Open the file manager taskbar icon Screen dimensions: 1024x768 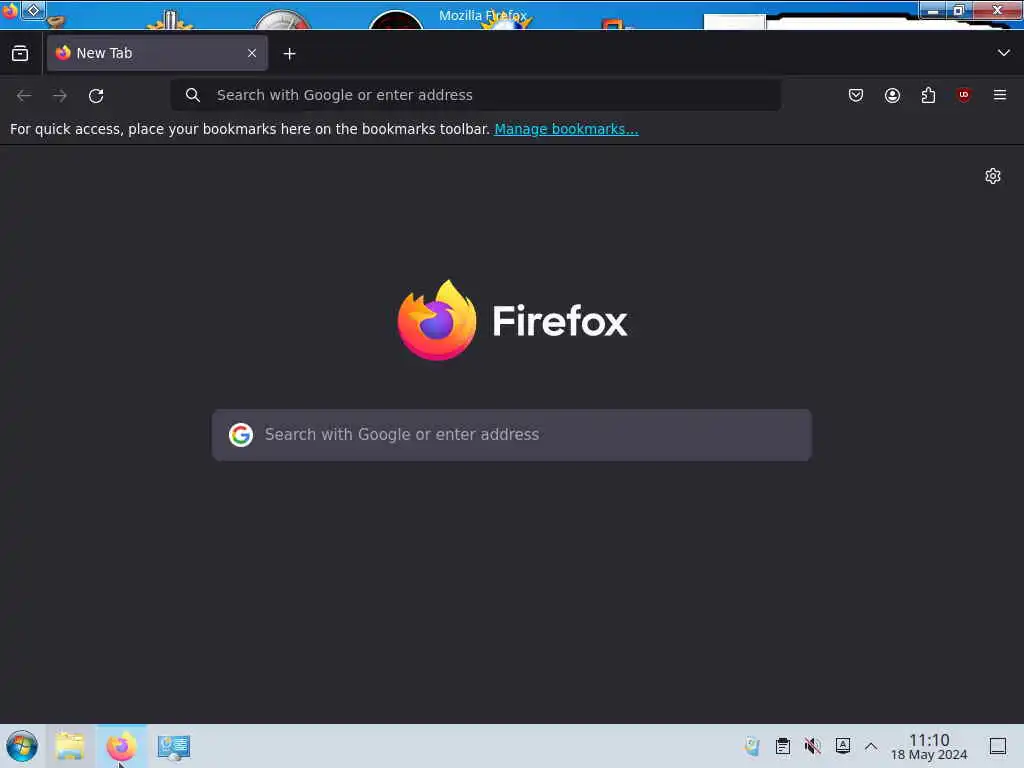[70, 746]
